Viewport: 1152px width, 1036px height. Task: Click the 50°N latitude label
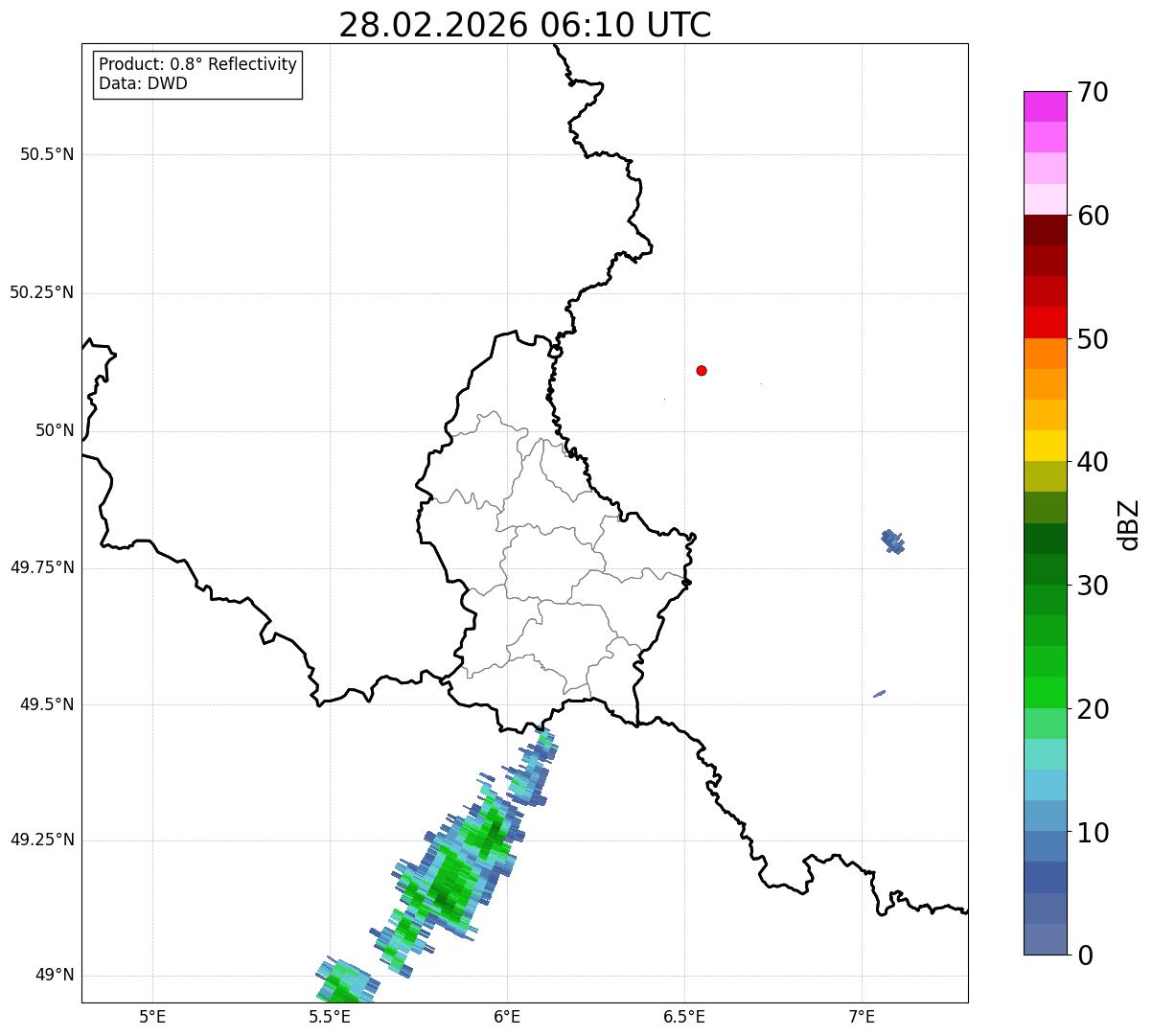pos(55,430)
